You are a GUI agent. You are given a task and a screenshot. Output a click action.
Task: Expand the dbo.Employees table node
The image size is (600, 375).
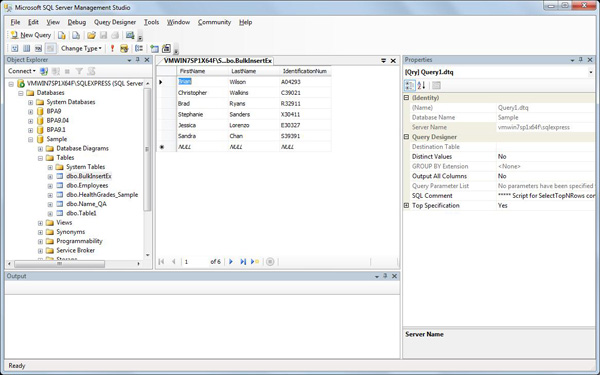pos(50,186)
